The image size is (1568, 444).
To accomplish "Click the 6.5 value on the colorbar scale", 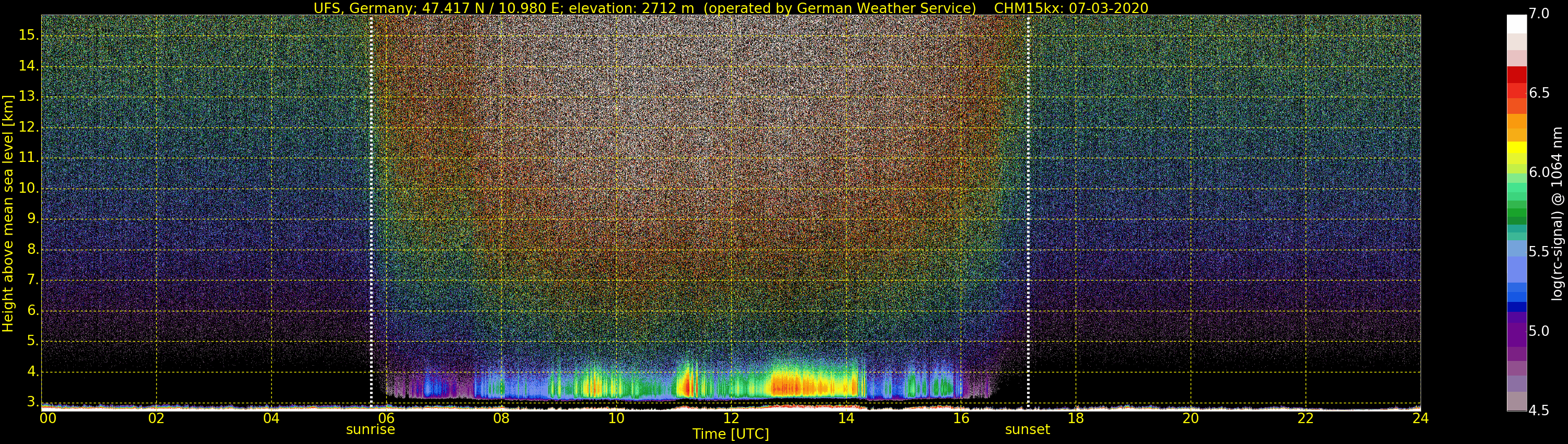I will (1540, 92).
